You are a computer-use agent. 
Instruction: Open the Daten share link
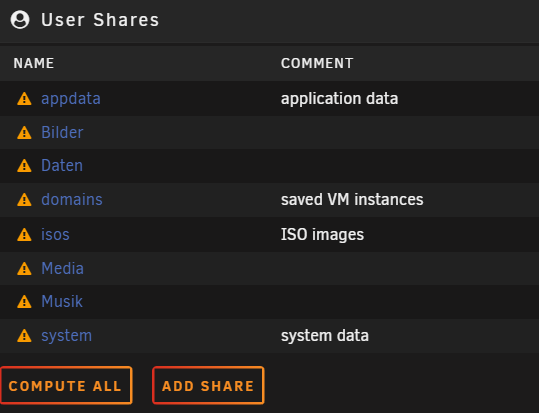[62, 165]
